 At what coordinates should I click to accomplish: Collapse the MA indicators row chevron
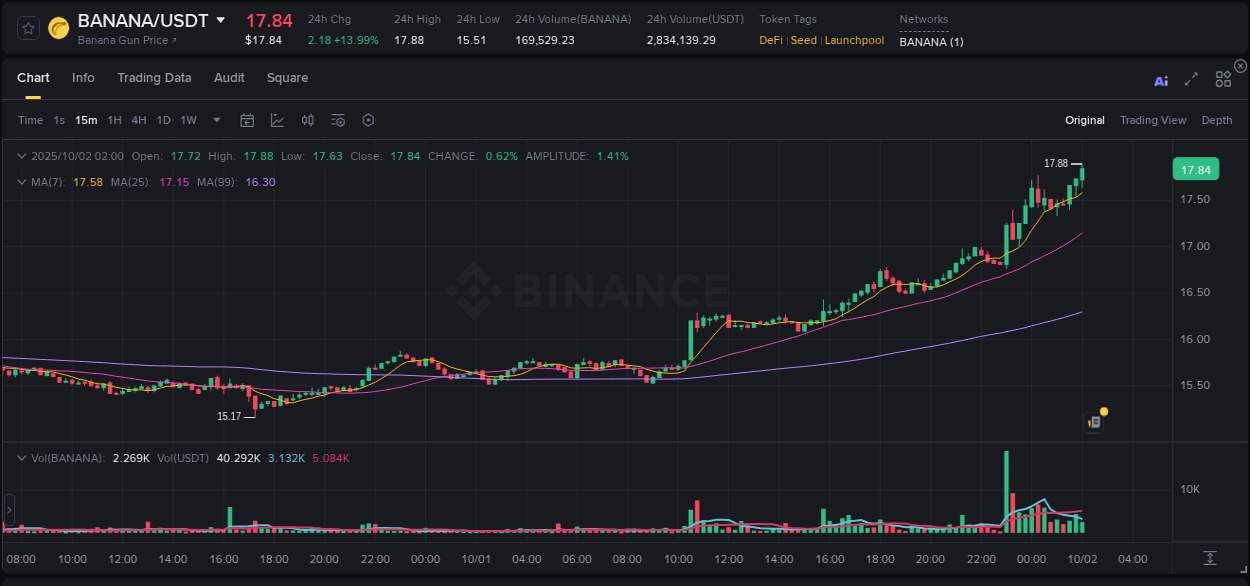(x=22, y=182)
